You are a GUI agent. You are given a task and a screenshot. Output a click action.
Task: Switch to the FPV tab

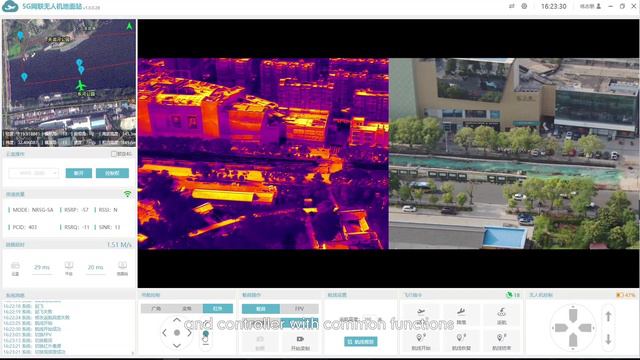(x=299, y=309)
